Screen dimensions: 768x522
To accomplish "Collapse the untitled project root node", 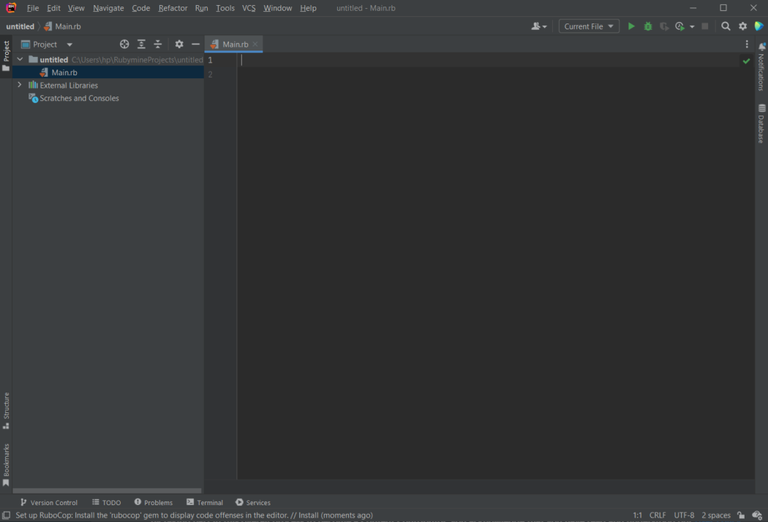I will click(x=20, y=60).
